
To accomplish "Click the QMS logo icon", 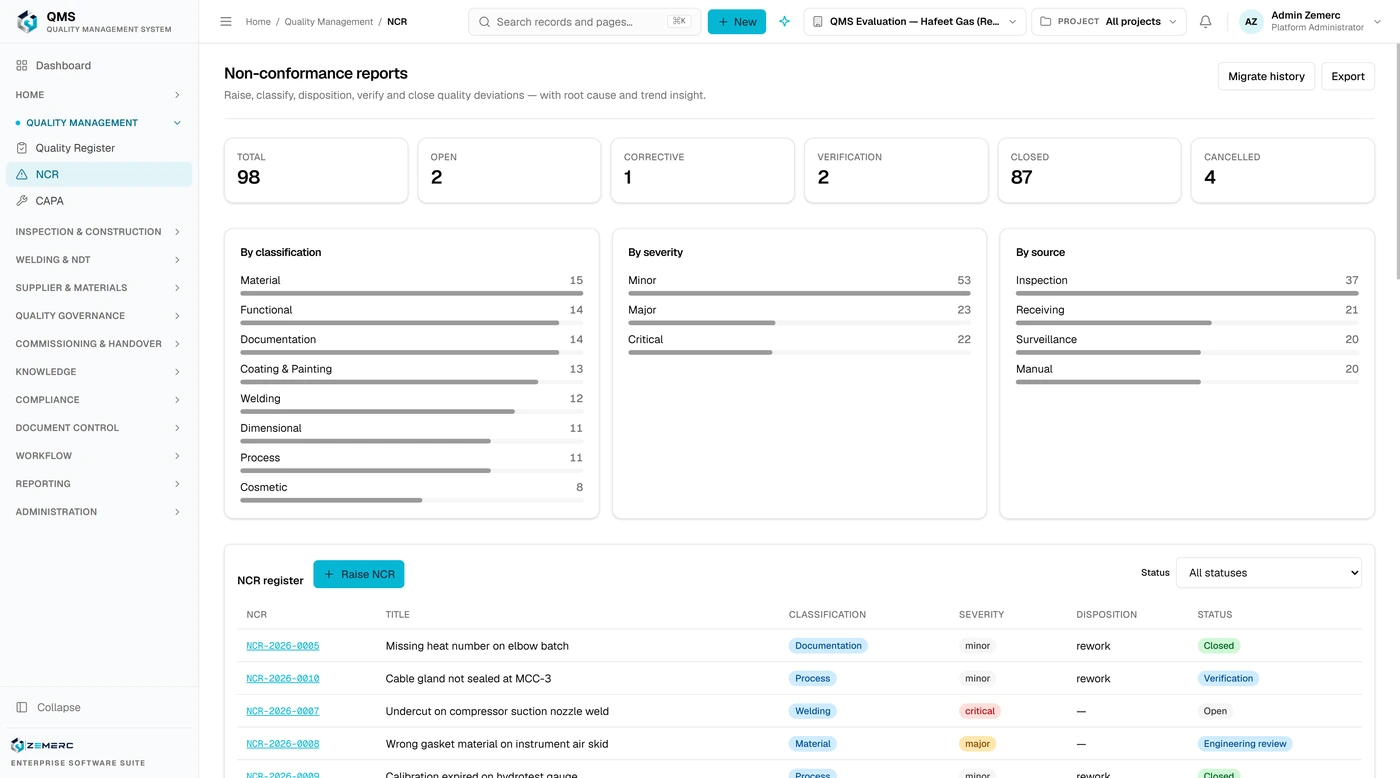I will pyautogui.click(x=27, y=22).
